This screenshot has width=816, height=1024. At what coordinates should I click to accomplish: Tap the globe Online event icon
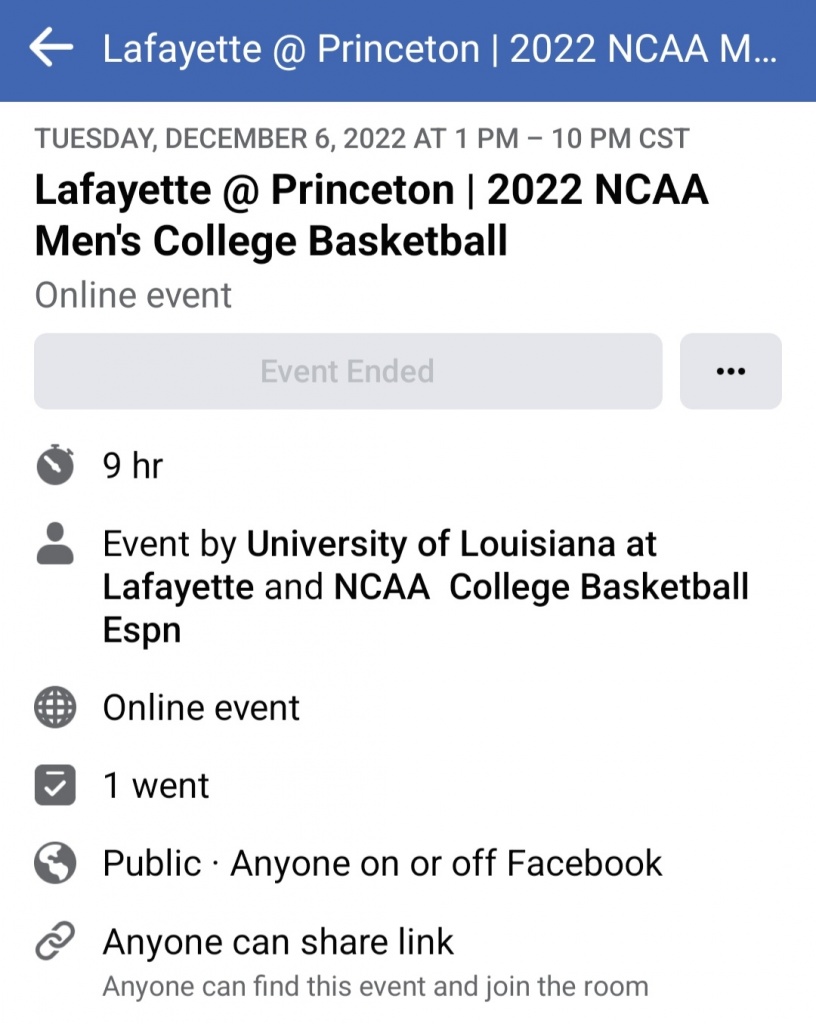55,708
